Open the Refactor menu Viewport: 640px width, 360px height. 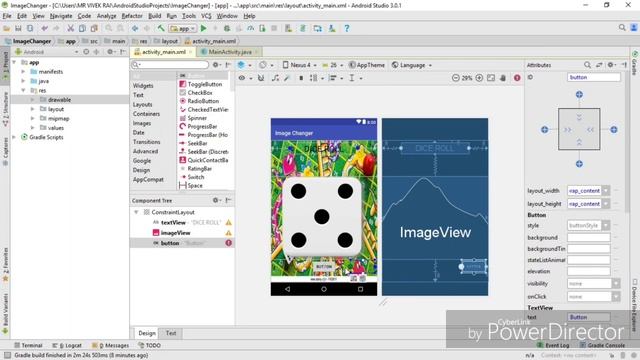click(132, 16)
